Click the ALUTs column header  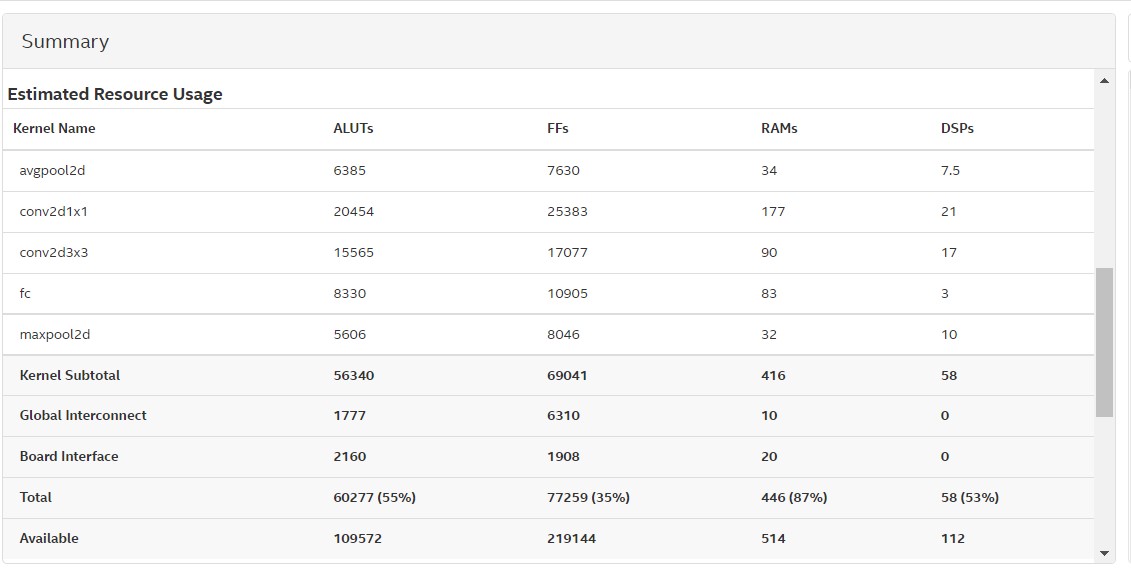click(x=353, y=129)
